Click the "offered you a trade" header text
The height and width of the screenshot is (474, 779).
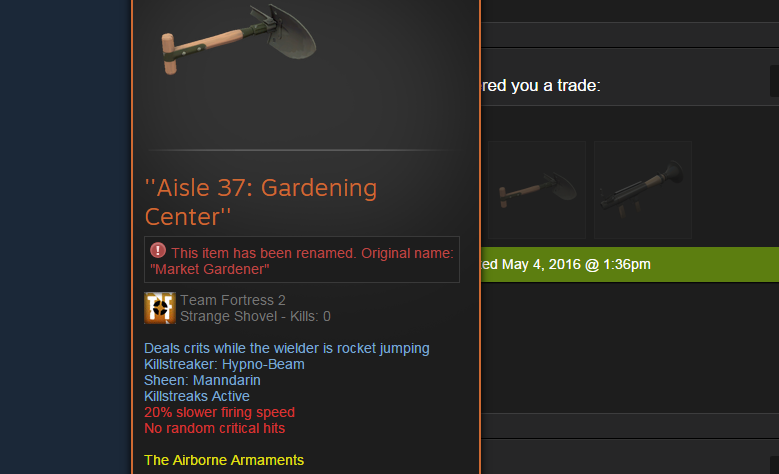click(541, 85)
